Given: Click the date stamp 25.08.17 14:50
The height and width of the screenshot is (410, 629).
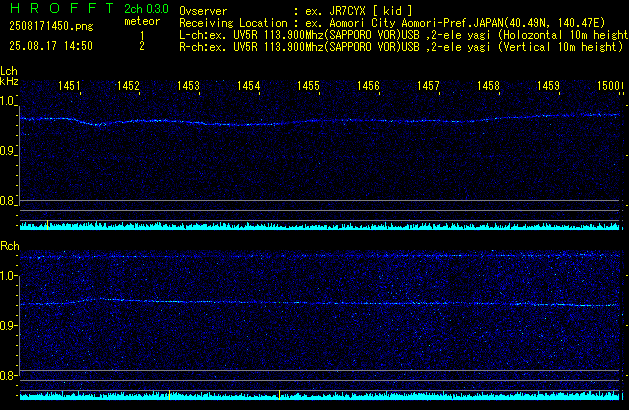Looking at the screenshot, I should click(51, 46).
